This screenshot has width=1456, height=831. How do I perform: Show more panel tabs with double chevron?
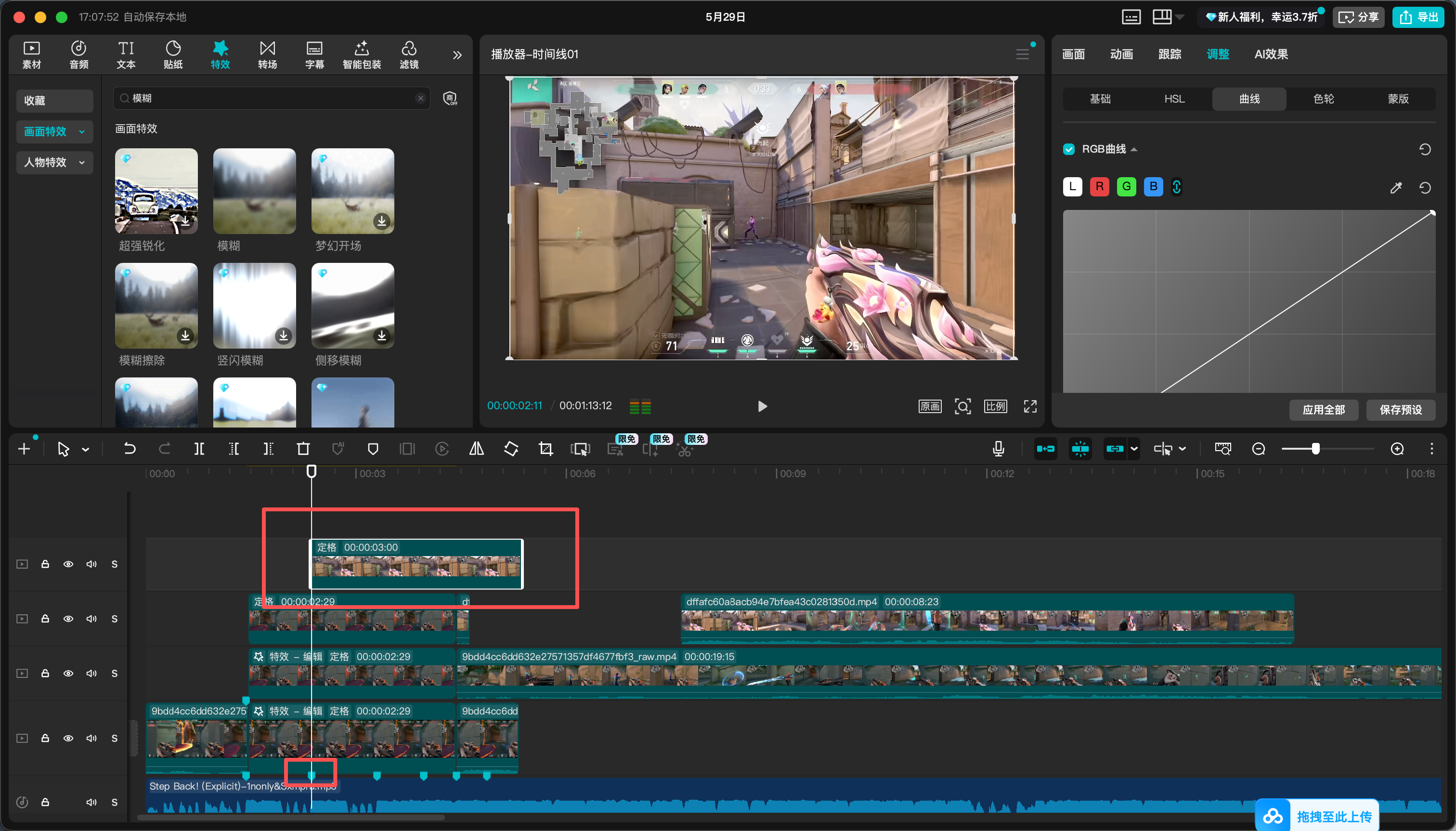(457, 55)
